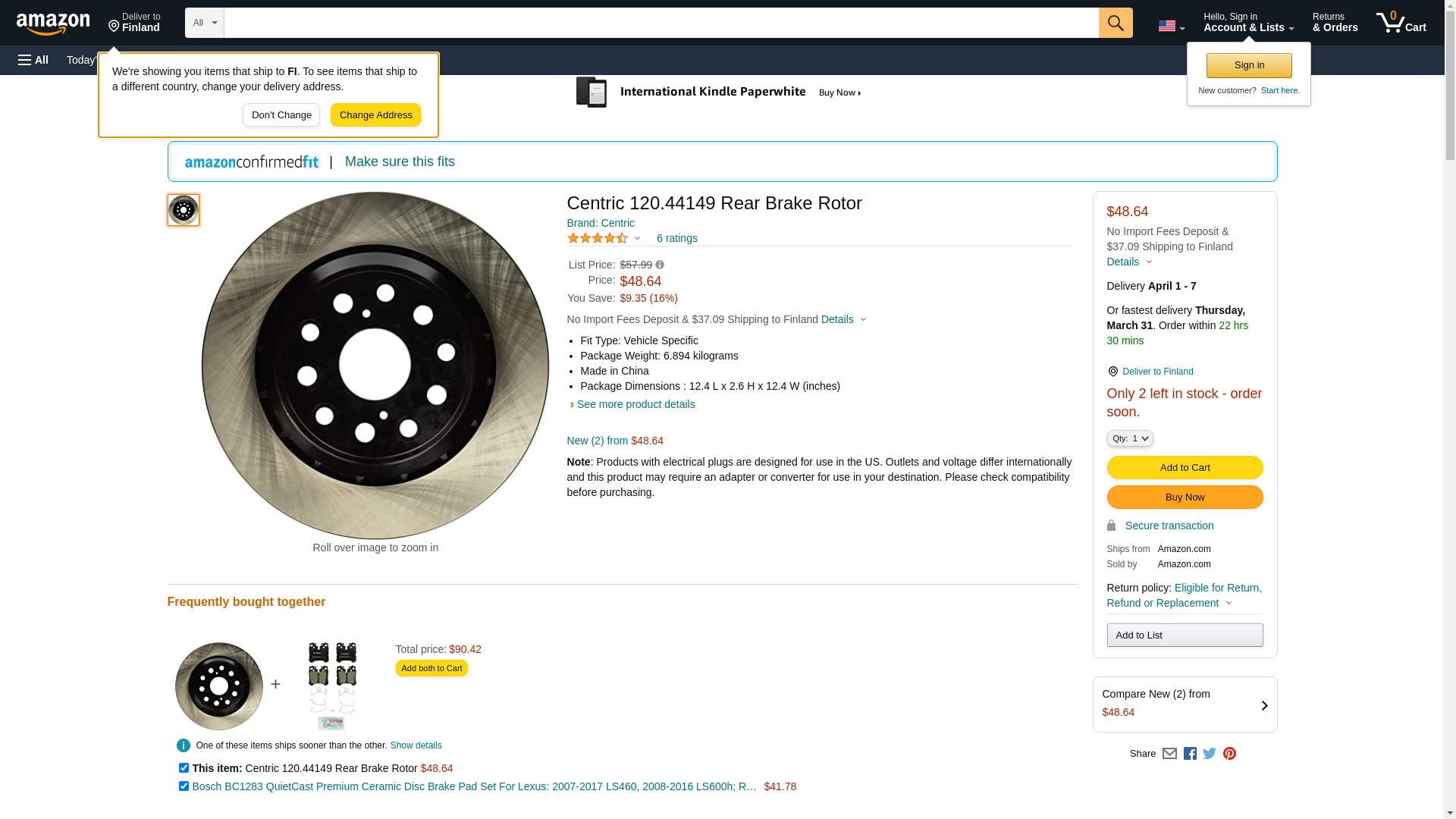Click the magnifier search button
Viewport: 1456px width, 819px height.
1115,23
